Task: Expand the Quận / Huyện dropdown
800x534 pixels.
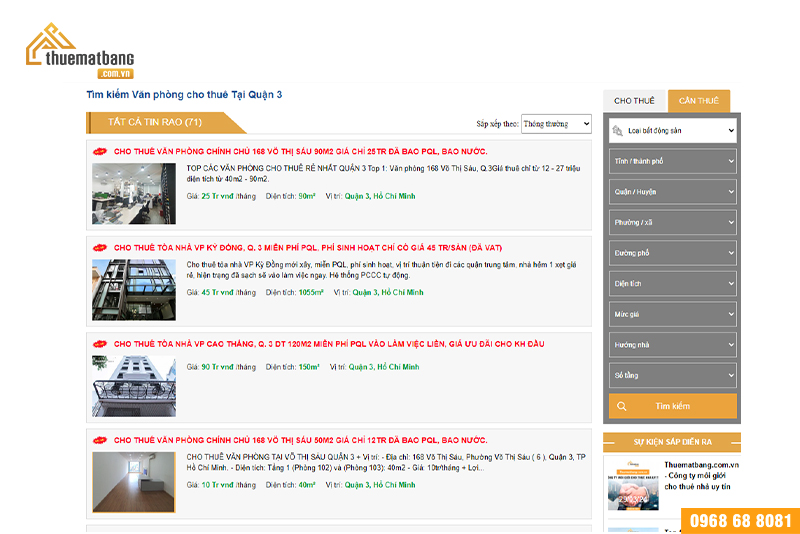Action: point(672,192)
